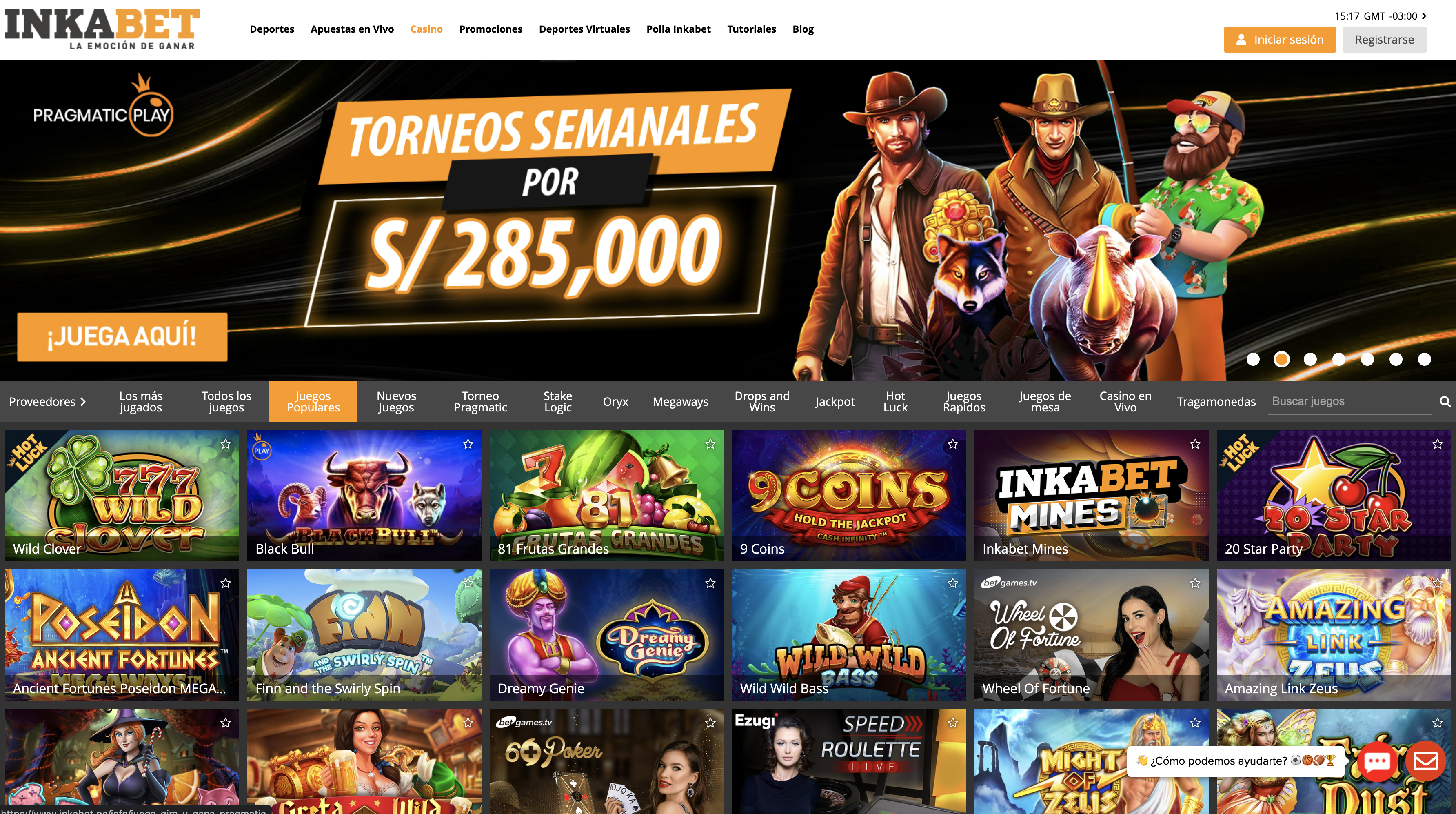Mark 9 Coins as favorite
The height and width of the screenshot is (814, 1456).
point(952,444)
